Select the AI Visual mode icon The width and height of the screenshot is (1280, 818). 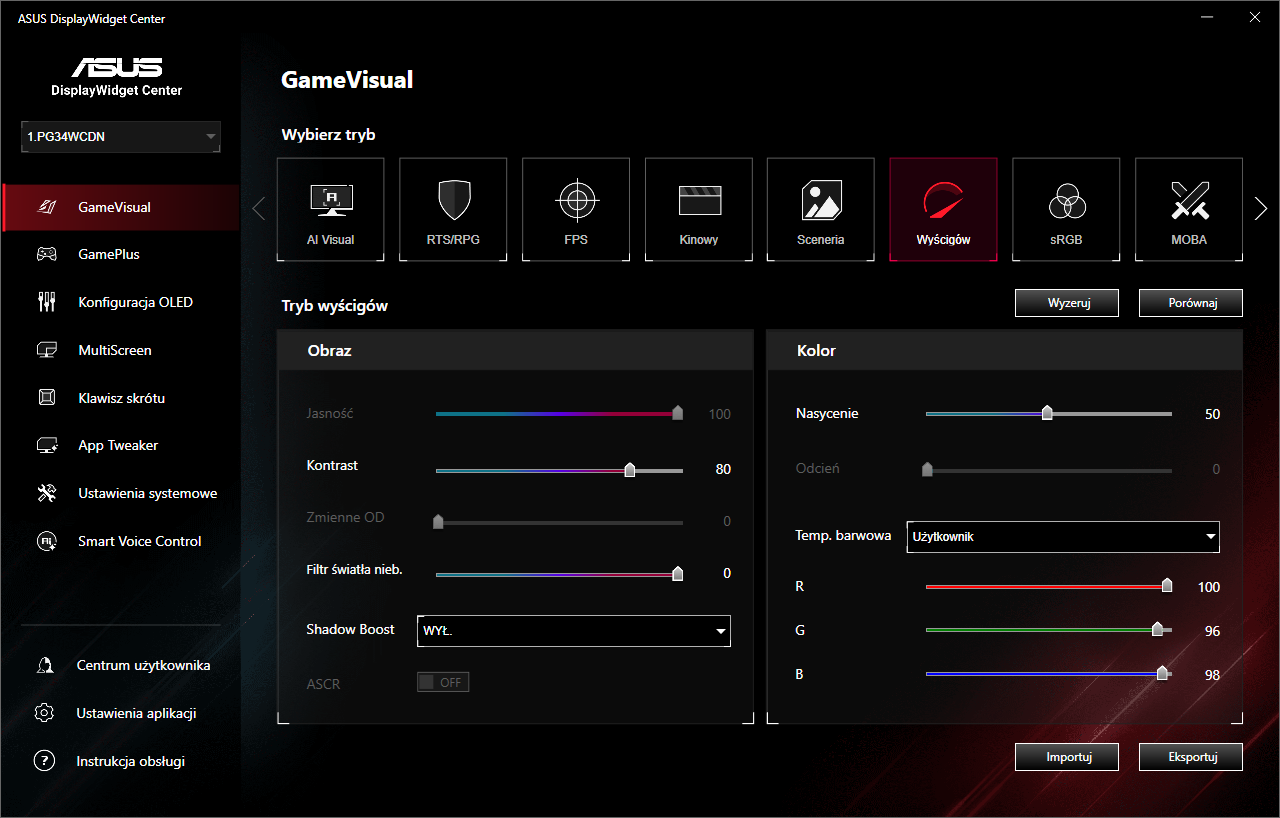(x=330, y=209)
